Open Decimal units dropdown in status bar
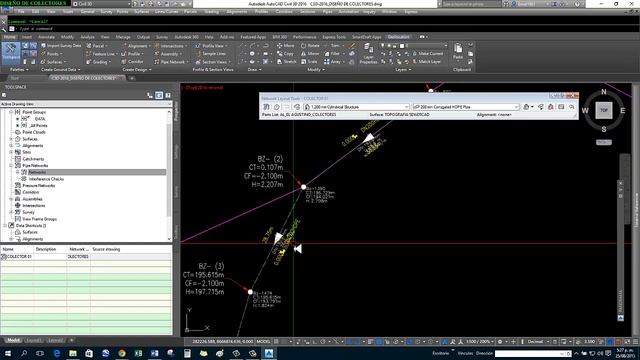640x360 pixels. click(x=537, y=341)
